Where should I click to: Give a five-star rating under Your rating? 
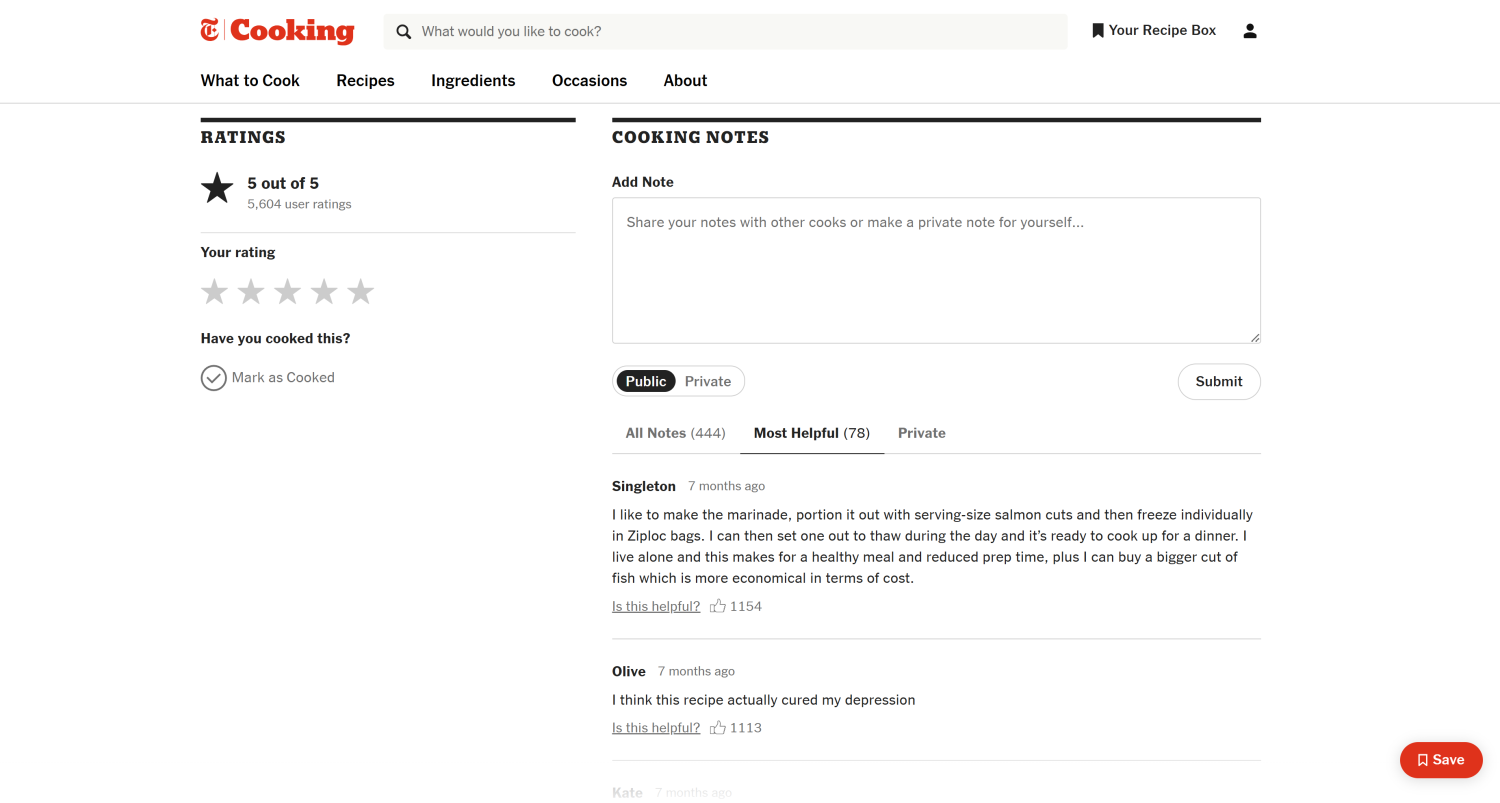point(360,291)
